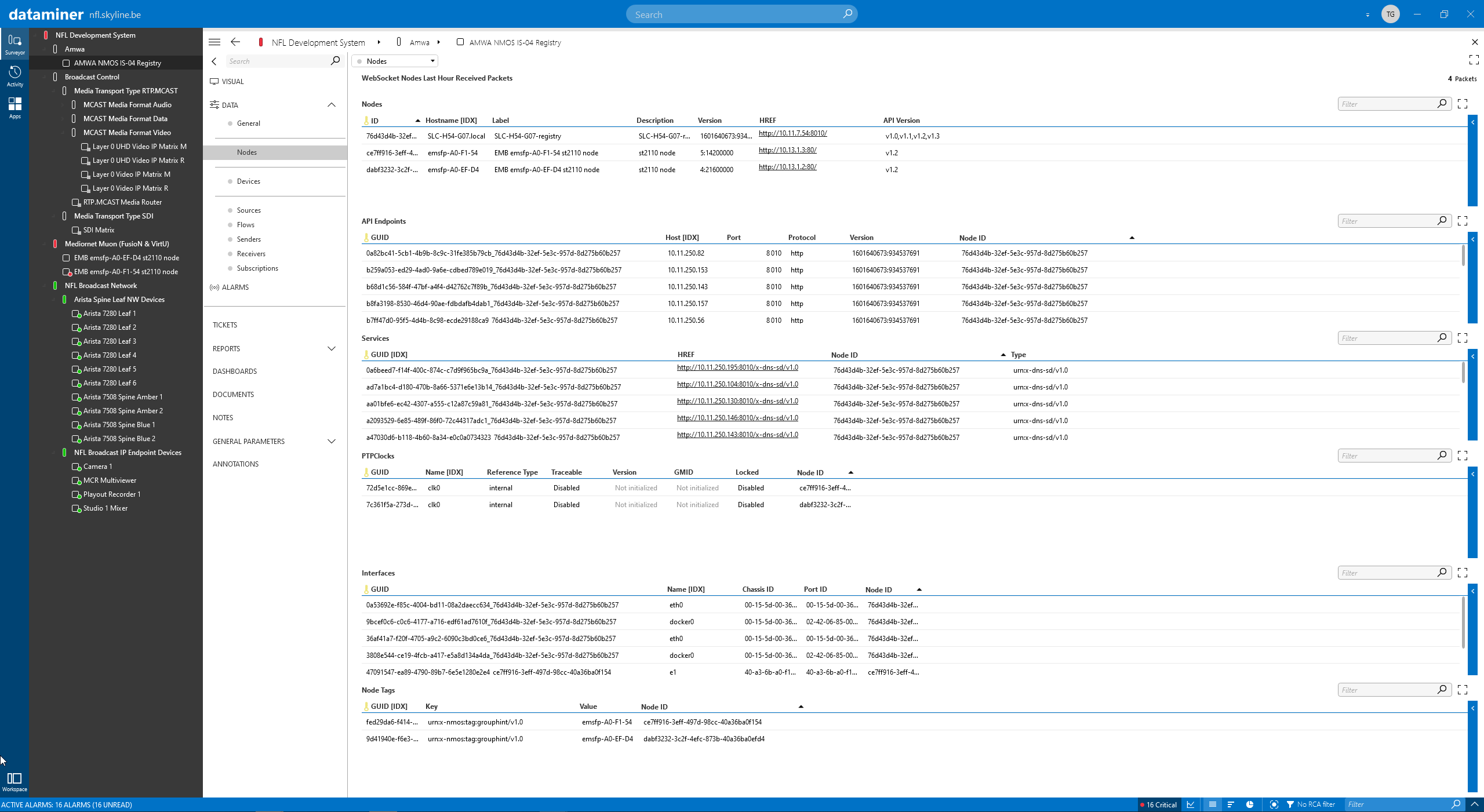Open the TG user avatar menu
Image resolution: width=1484 pixels, height=812 pixels.
1391,14
